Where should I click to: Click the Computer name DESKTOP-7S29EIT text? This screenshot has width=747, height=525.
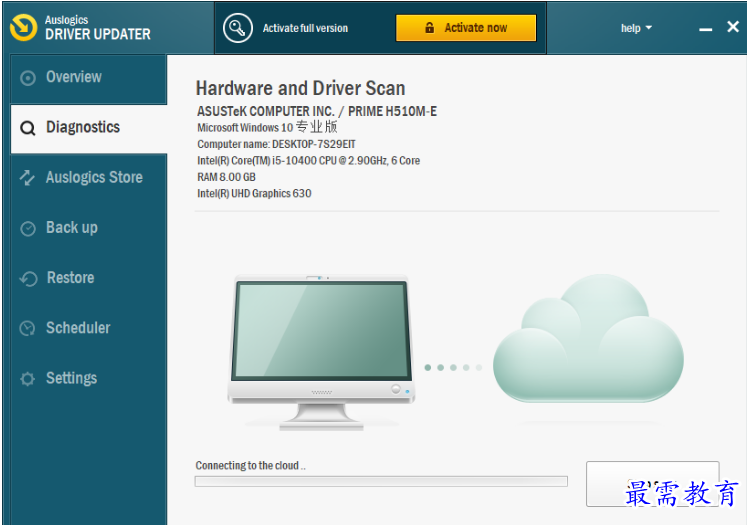click(x=276, y=144)
